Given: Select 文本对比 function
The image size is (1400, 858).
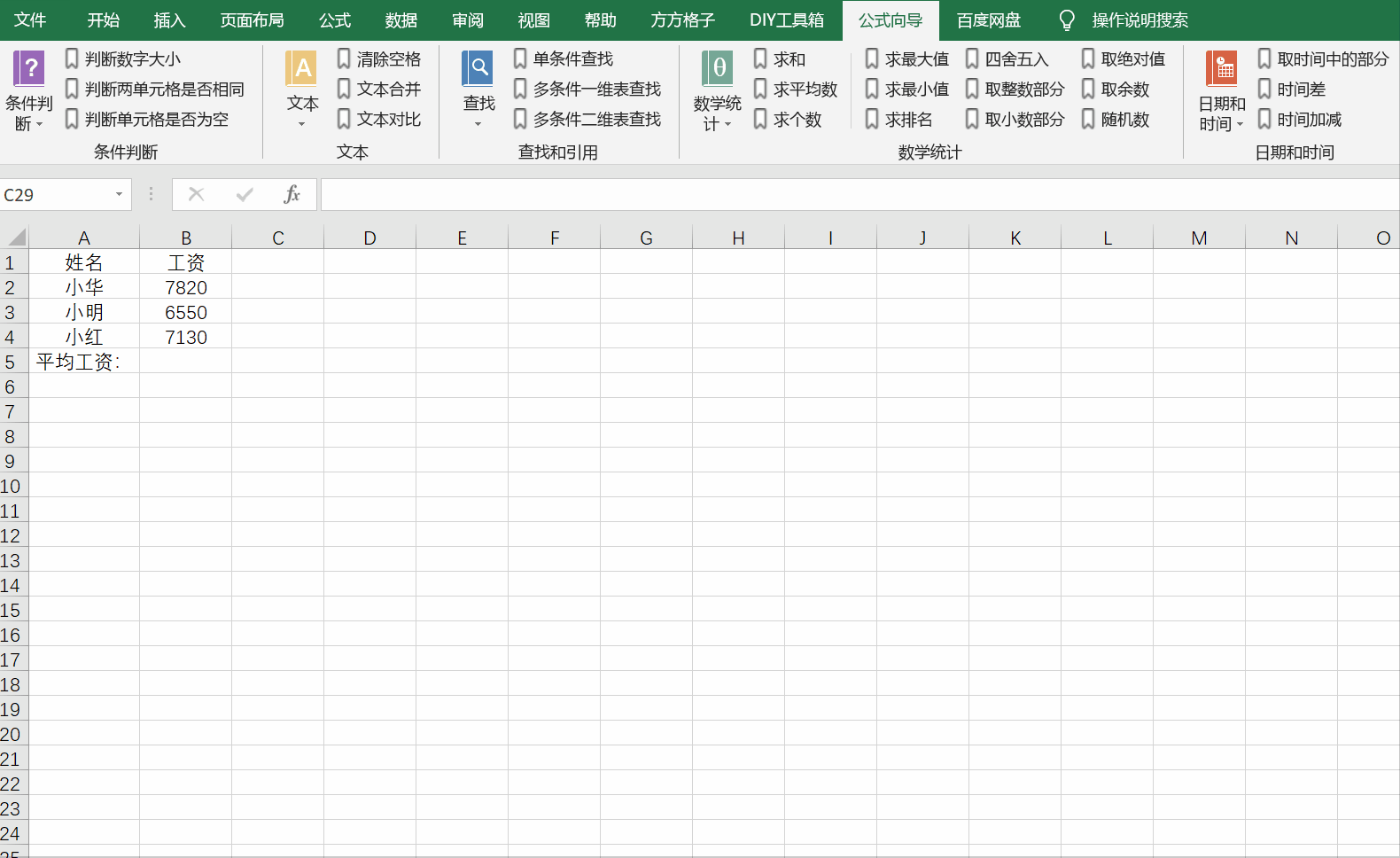Looking at the screenshot, I should tap(379, 119).
